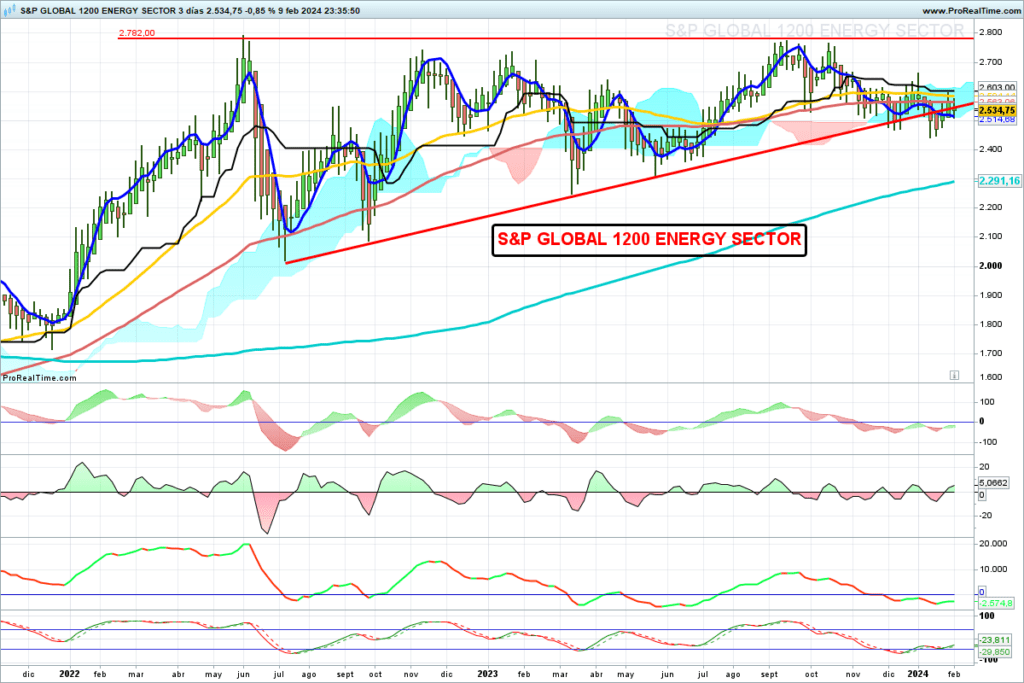The height and width of the screenshot is (683, 1024).
Task: Click the -29,850 stochastic value label
Action: point(995,652)
